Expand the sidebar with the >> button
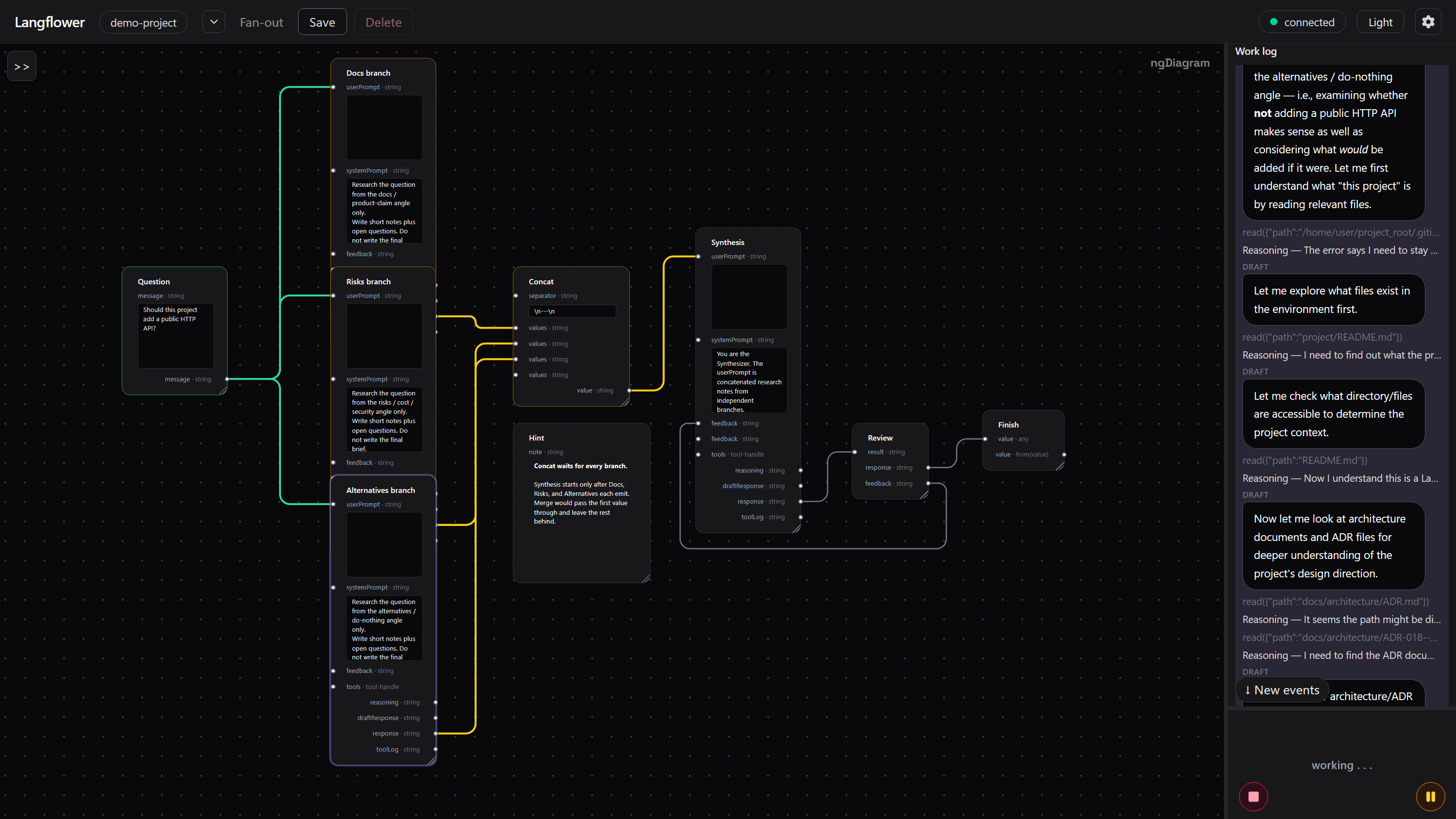The width and height of the screenshot is (1456, 819). coord(21,66)
